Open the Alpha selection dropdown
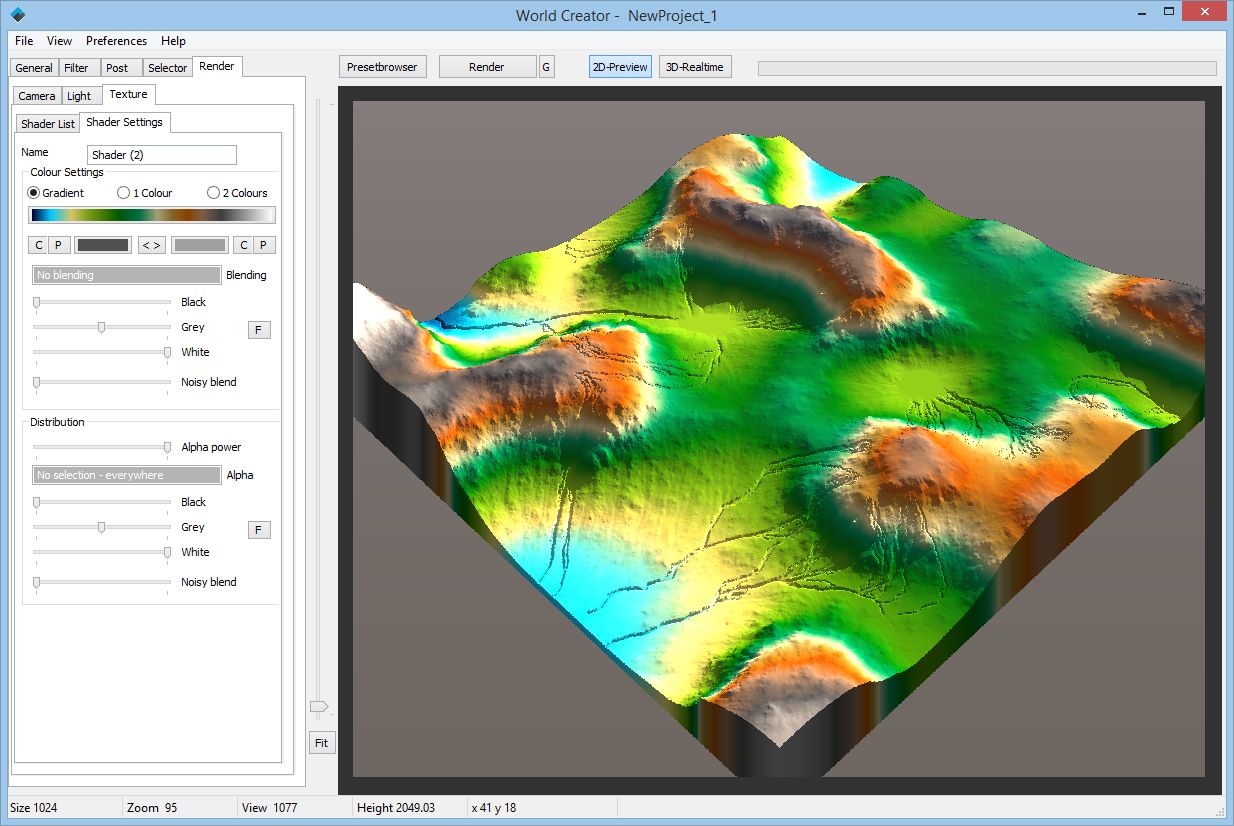1234x826 pixels. (125, 475)
